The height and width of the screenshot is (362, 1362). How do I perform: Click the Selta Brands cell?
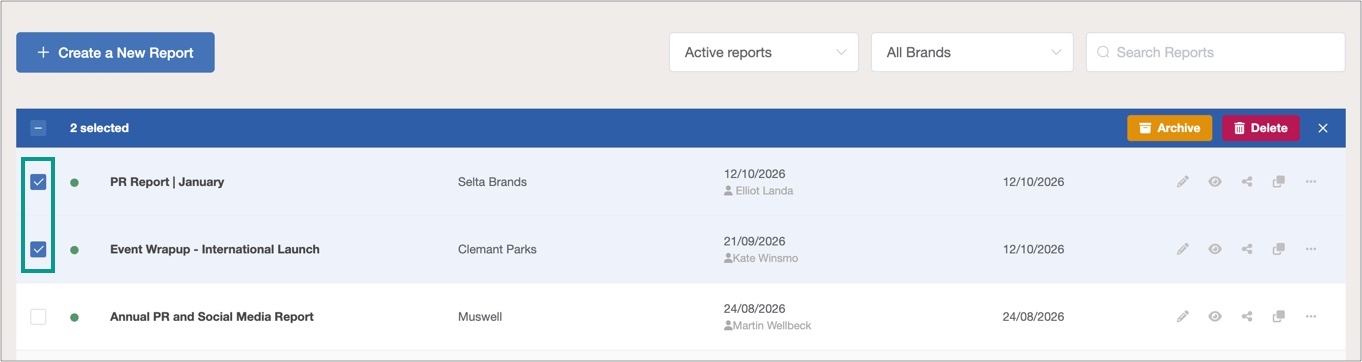pos(492,182)
